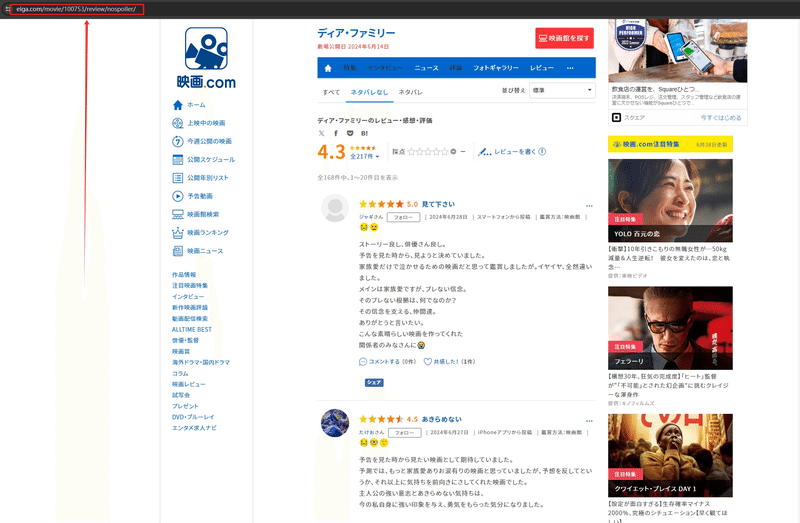Expand 全217件 rating breakdown dropdown
The image size is (800, 523).
[x=364, y=157]
